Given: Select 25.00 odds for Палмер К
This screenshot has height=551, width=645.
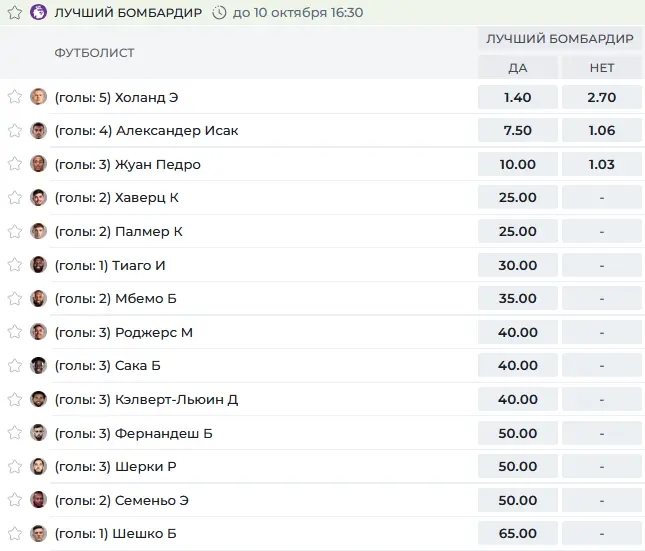Looking at the screenshot, I should pyautogui.click(x=517, y=231).
